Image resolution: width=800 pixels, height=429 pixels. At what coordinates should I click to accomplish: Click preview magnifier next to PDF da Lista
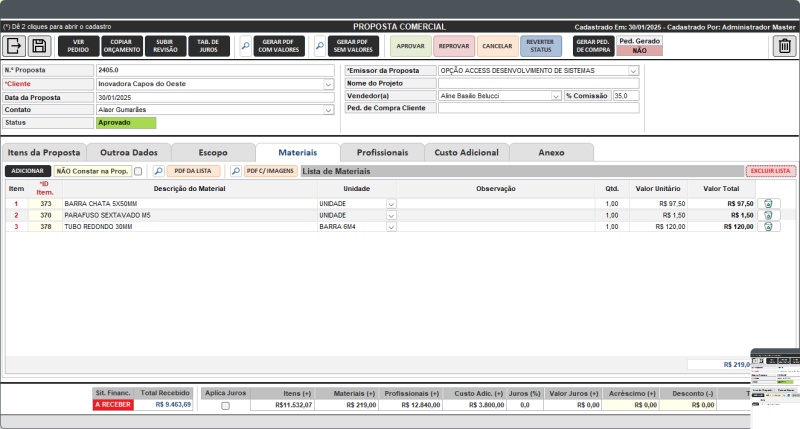(158, 172)
